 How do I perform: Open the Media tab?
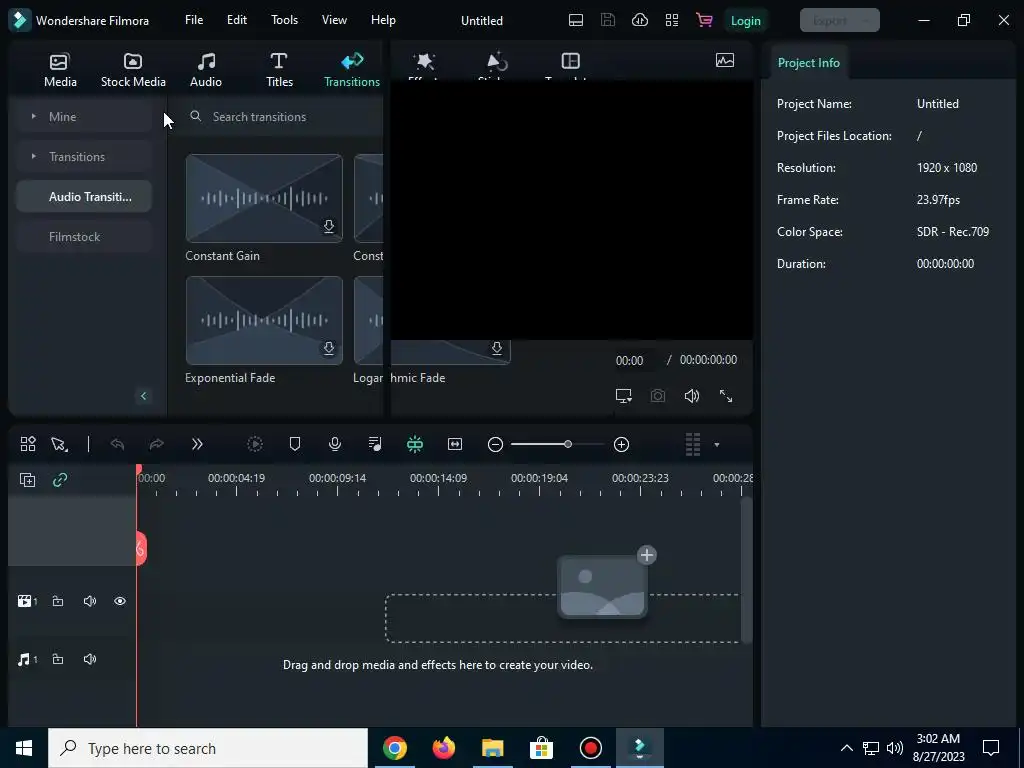(60, 70)
